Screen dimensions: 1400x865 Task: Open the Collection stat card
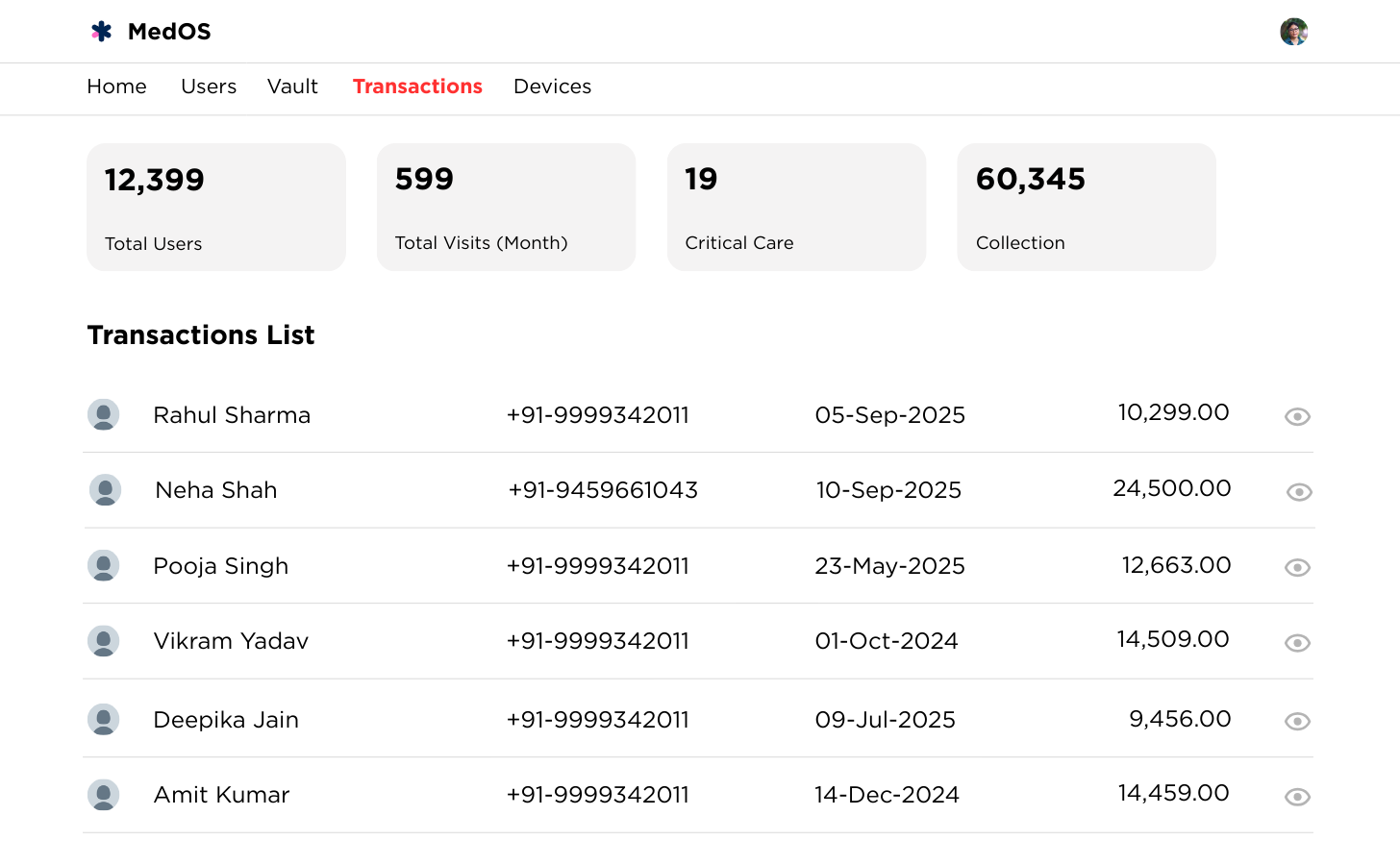click(x=1087, y=208)
